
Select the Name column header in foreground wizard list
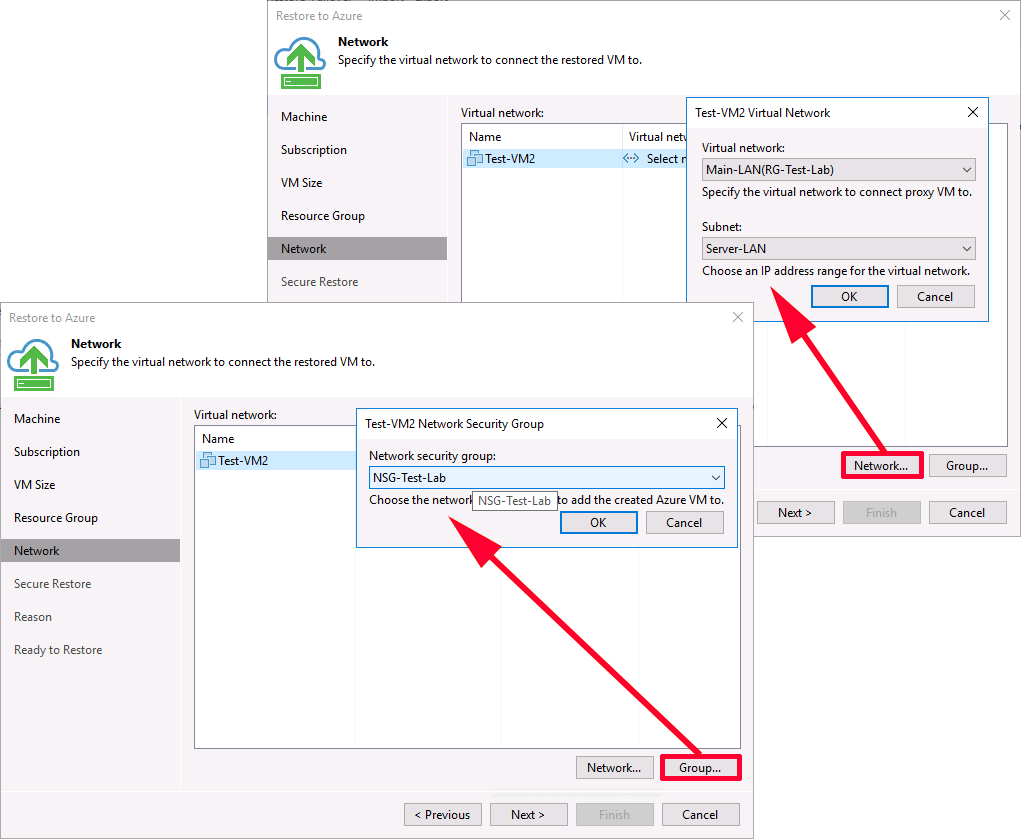click(x=218, y=438)
